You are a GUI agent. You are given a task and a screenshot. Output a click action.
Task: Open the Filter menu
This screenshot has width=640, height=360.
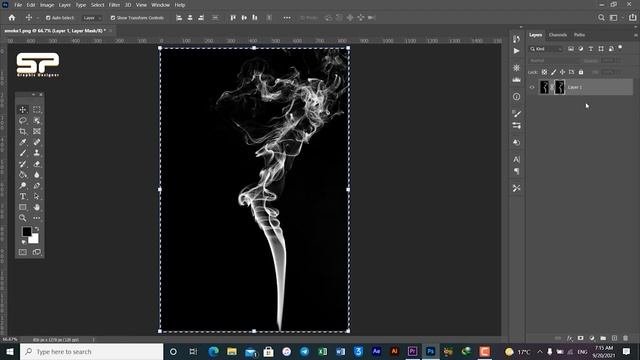point(114,5)
